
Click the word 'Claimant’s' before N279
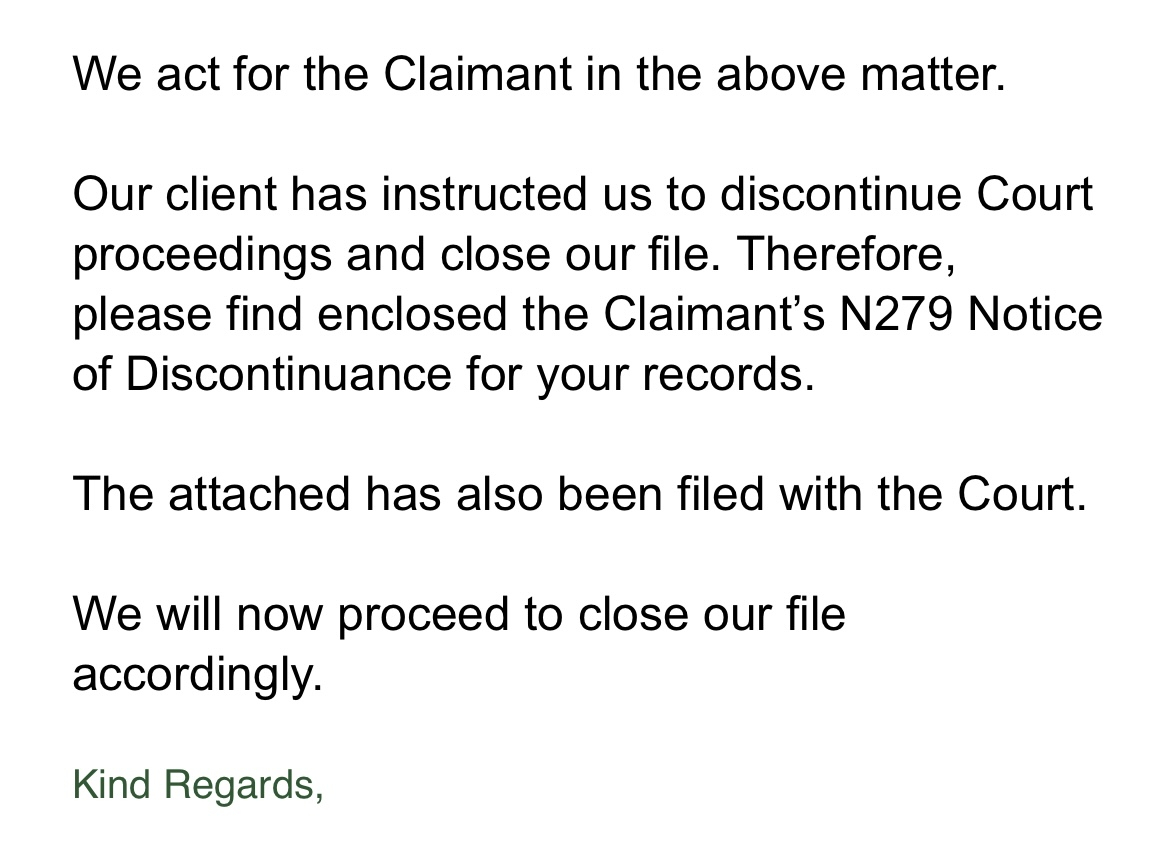click(714, 314)
